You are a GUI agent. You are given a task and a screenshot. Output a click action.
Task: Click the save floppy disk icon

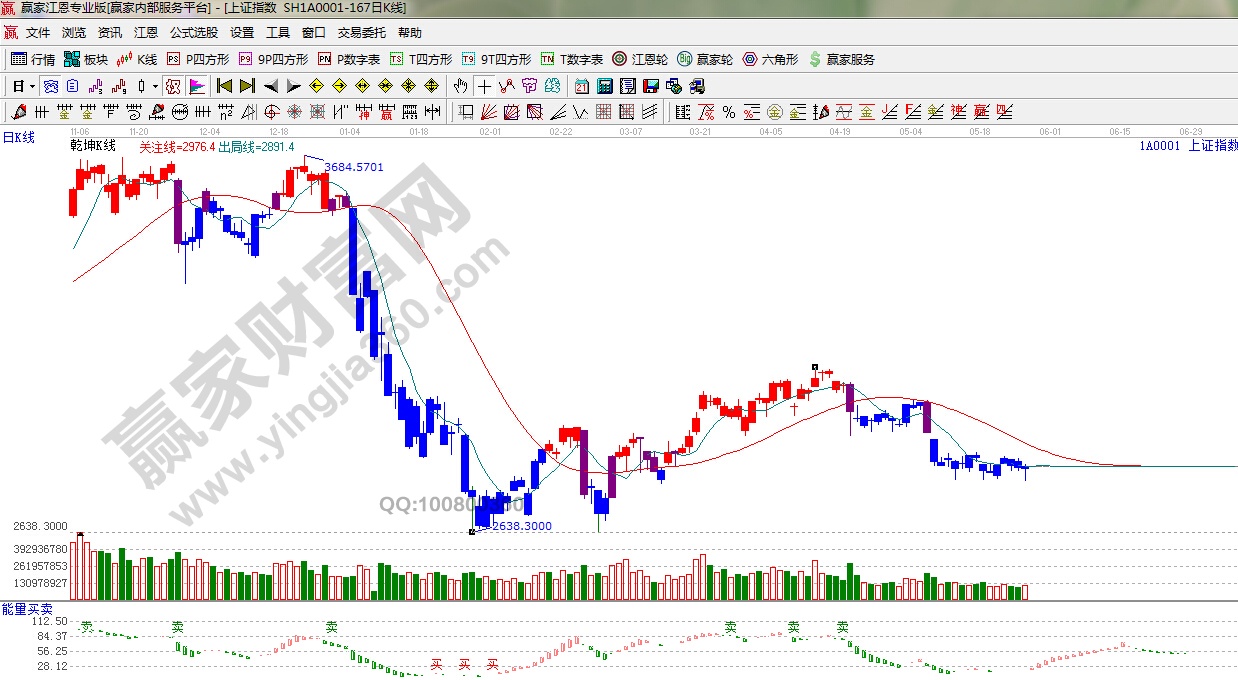click(651, 85)
